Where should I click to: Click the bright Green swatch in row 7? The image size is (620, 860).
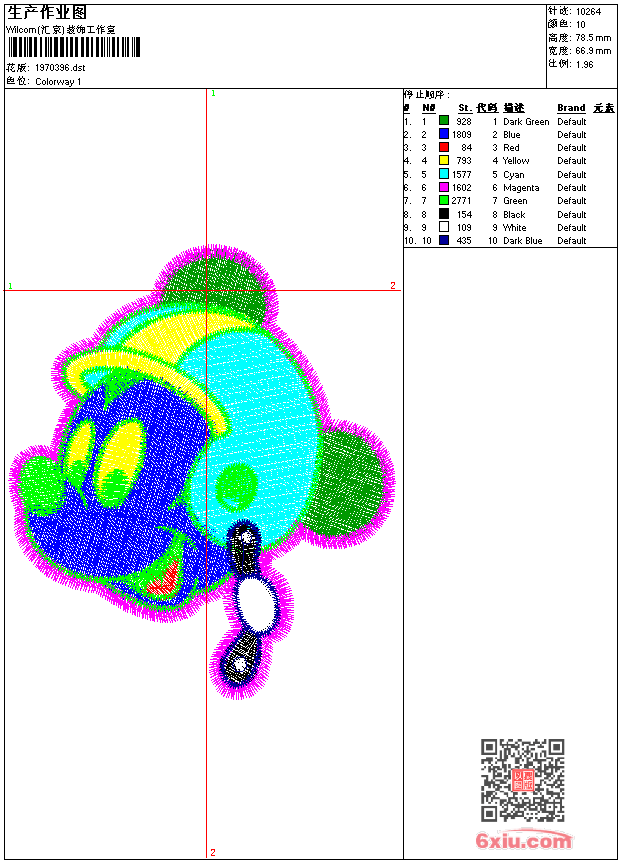(444, 200)
